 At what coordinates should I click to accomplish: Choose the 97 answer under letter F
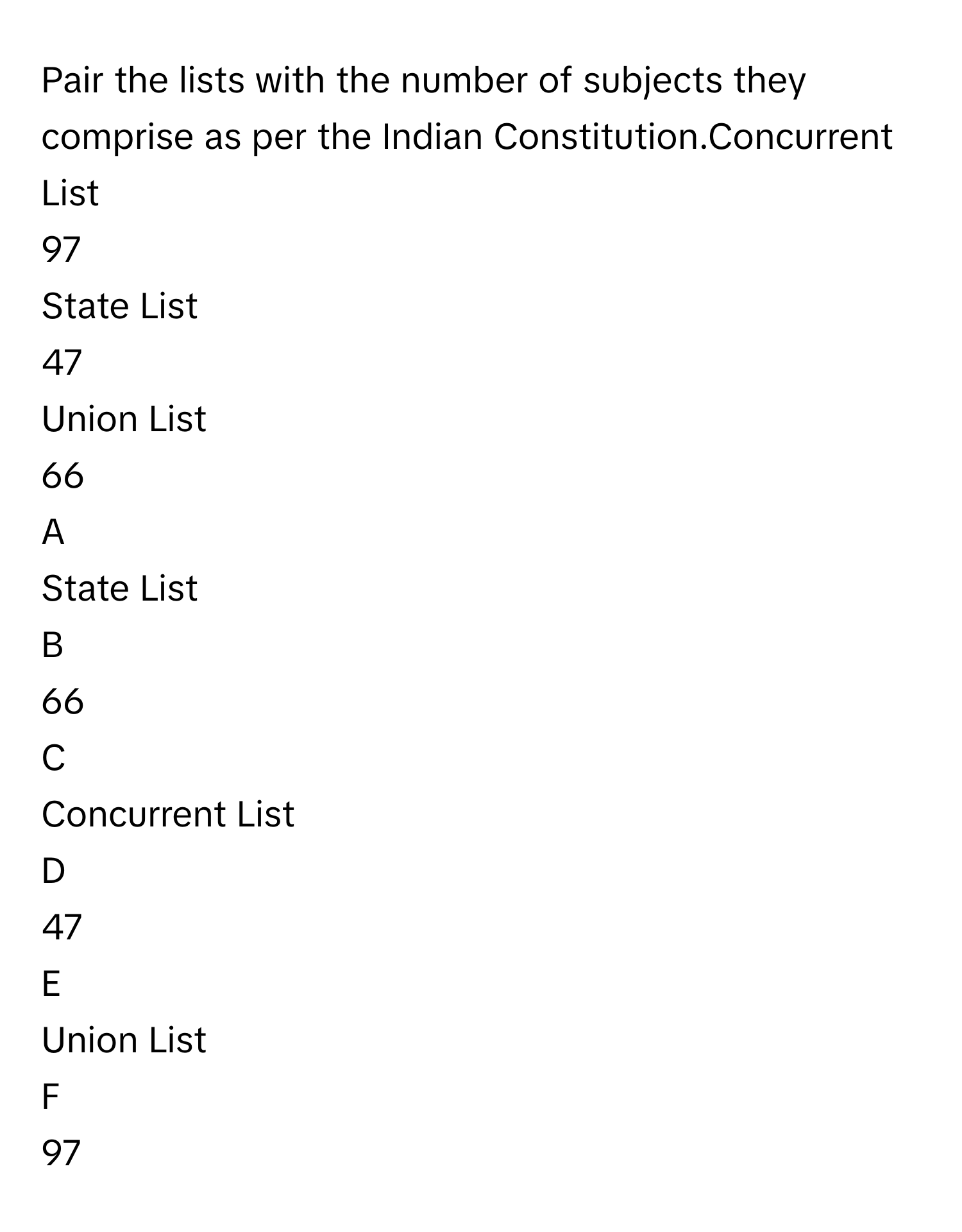[x=61, y=1153]
